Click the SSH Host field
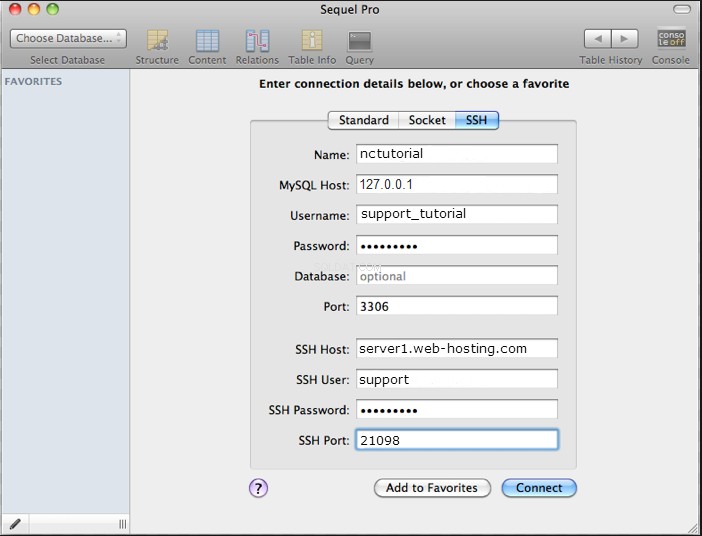This screenshot has height=536, width=702. click(x=457, y=349)
